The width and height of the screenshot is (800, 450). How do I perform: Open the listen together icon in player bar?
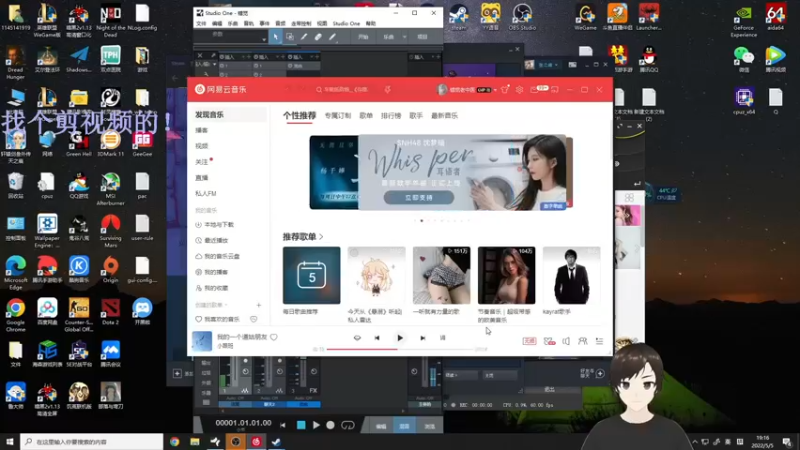[583, 341]
